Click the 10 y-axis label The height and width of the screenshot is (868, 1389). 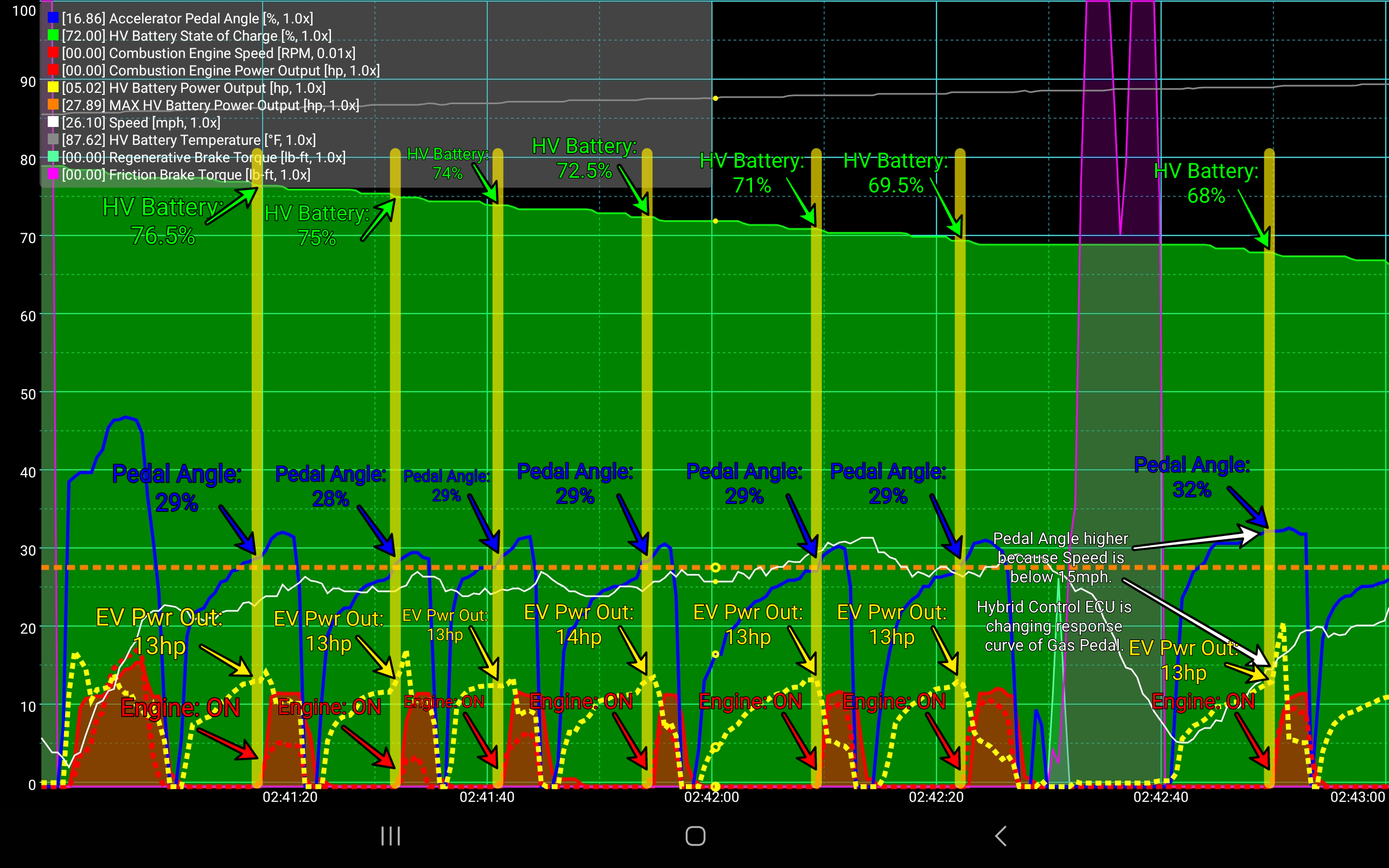click(x=28, y=707)
